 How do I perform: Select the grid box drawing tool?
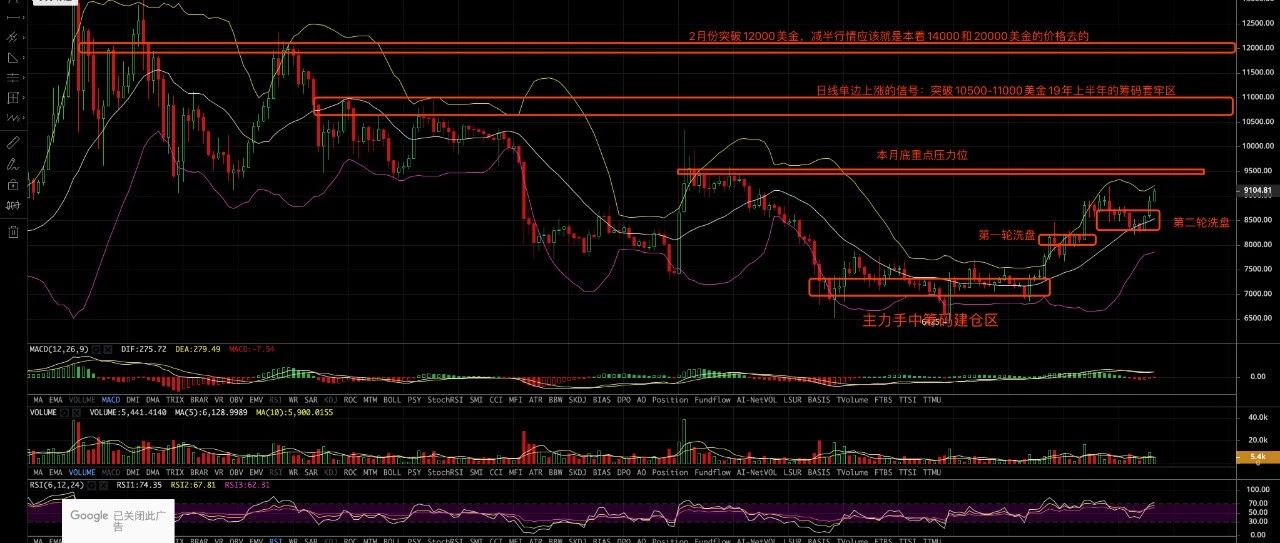(x=13, y=98)
